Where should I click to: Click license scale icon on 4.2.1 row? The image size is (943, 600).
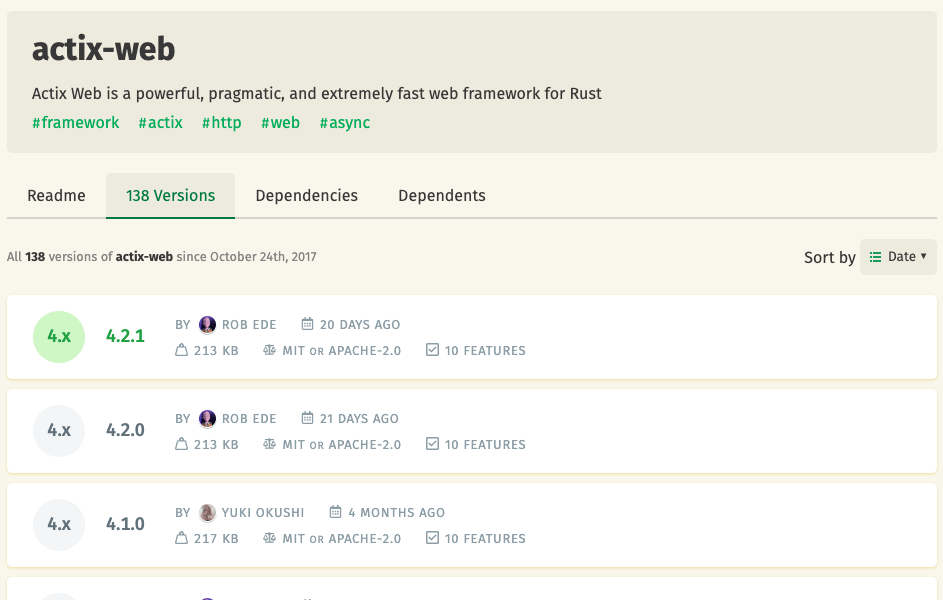[x=269, y=350]
